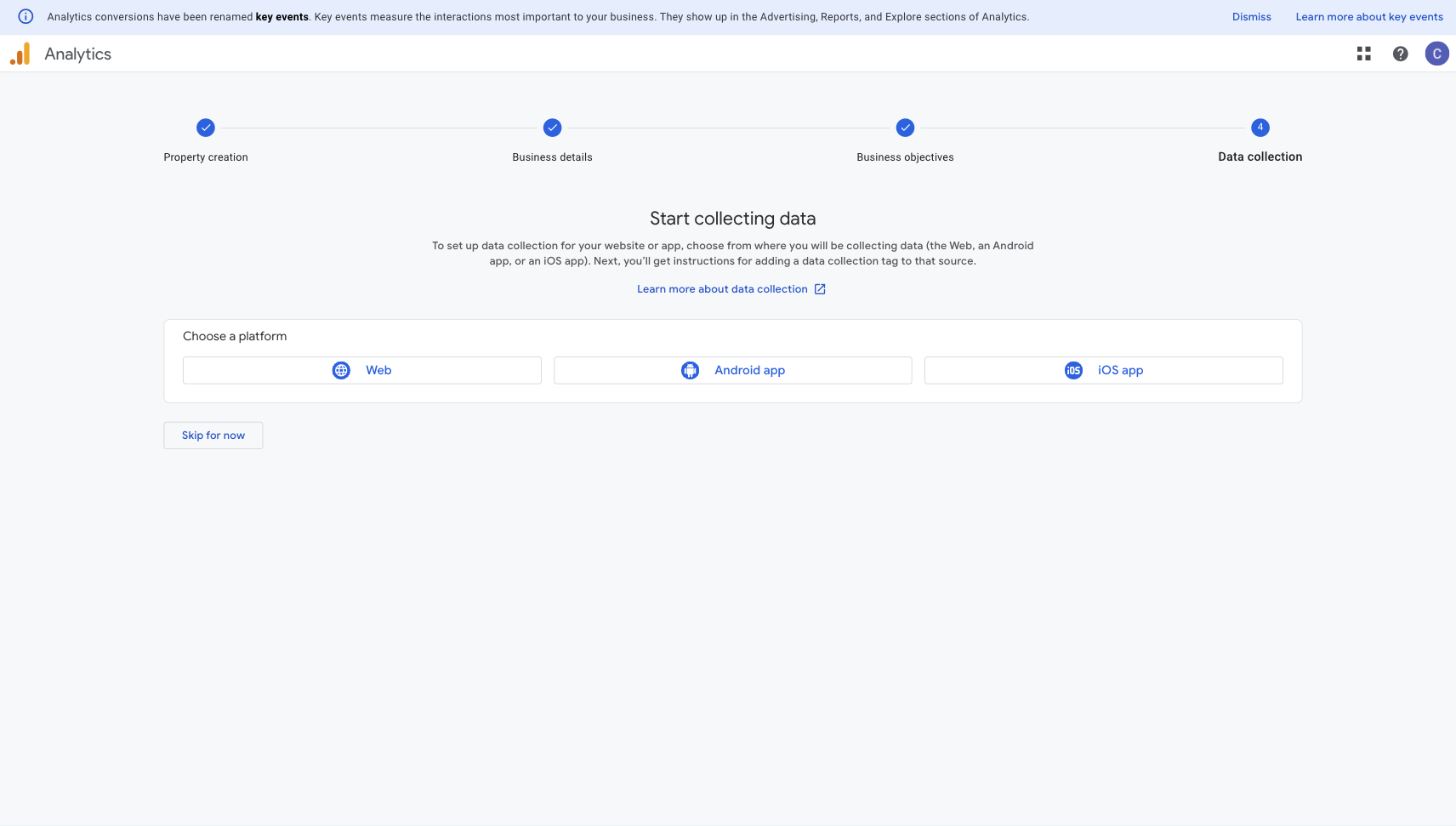Dismiss the key events banner
The height and width of the screenshot is (826, 1456).
[1251, 17]
